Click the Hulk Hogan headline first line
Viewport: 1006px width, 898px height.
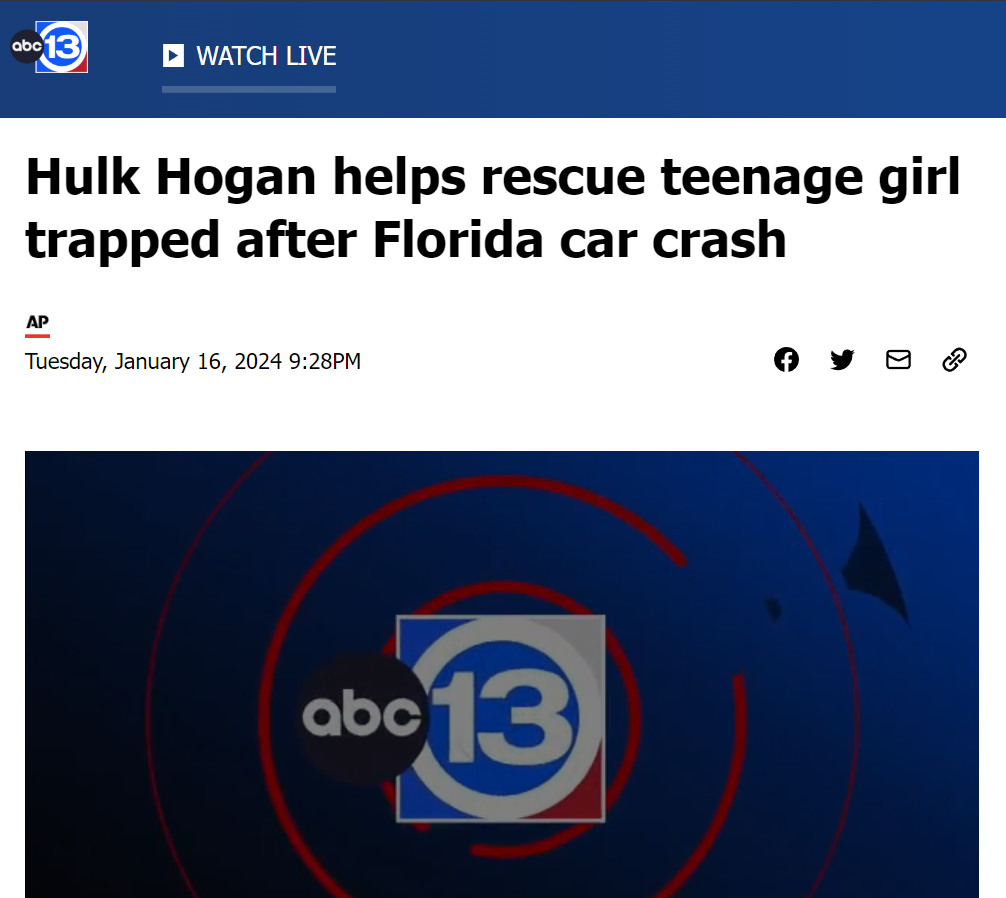pos(492,177)
